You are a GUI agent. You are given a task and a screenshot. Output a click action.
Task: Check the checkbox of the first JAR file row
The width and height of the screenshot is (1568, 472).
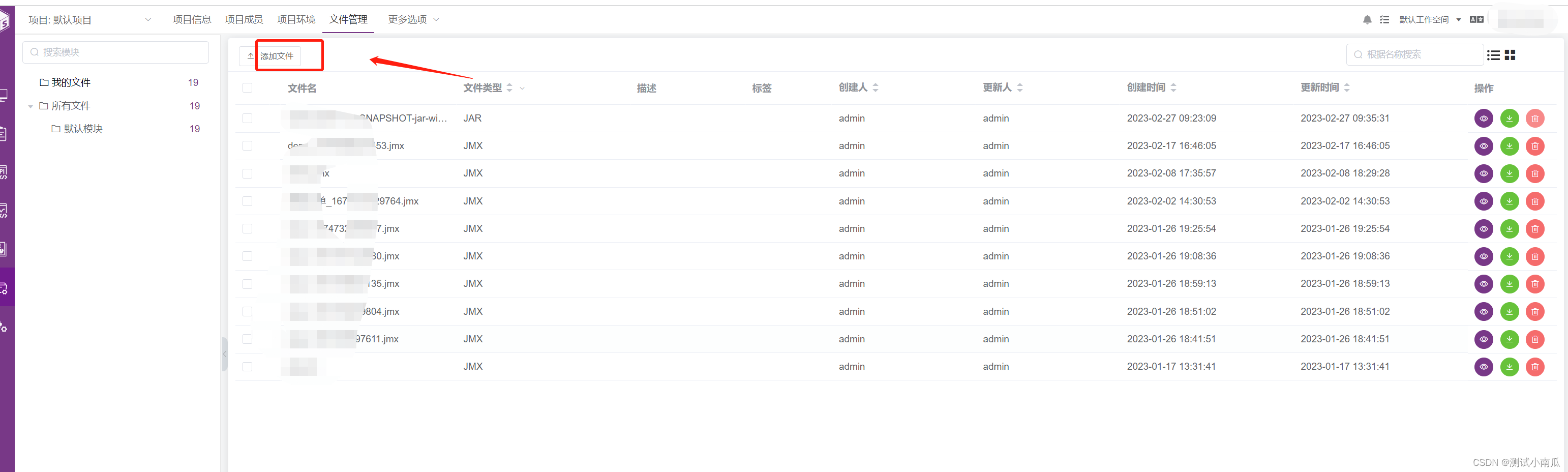(247, 118)
